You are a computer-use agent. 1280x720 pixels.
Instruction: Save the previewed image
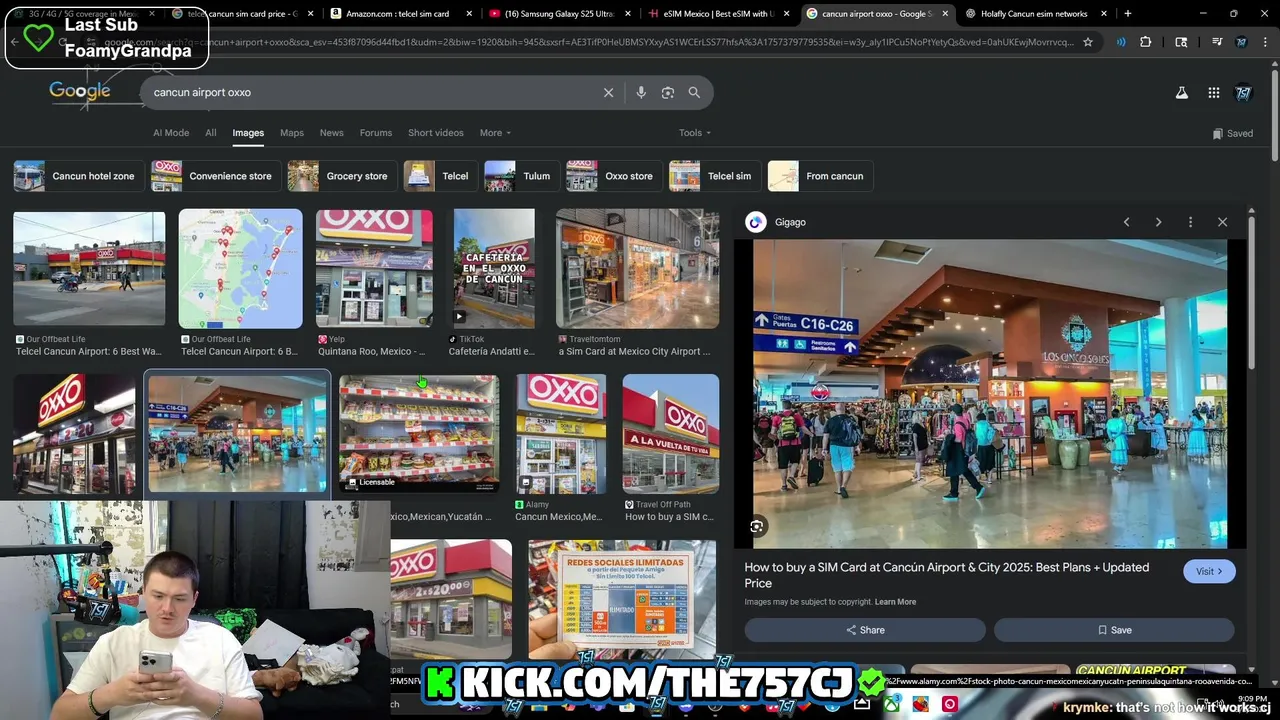pyautogui.click(x=1114, y=630)
